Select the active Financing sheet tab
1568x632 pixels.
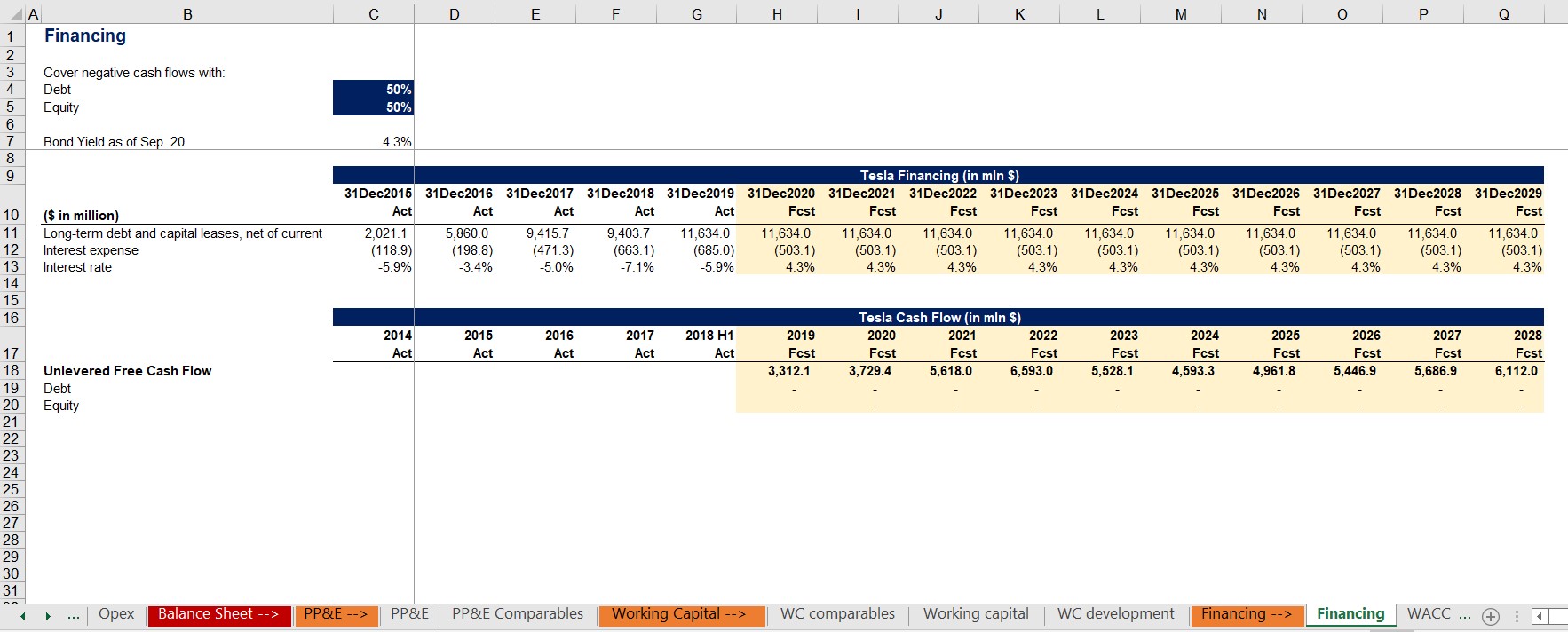tap(1350, 614)
